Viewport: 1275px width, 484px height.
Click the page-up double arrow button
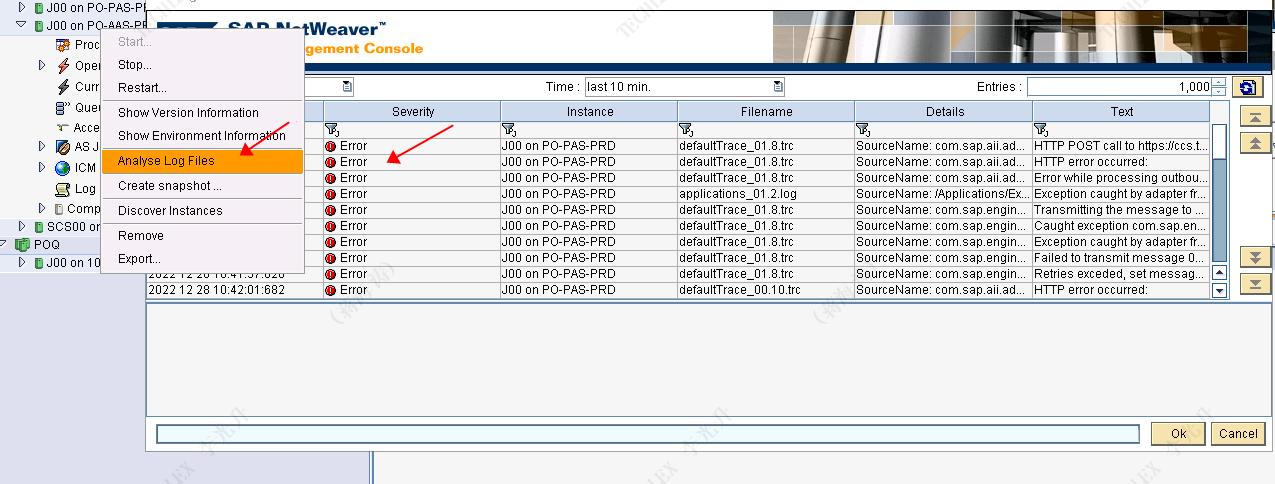pos(1255,143)
